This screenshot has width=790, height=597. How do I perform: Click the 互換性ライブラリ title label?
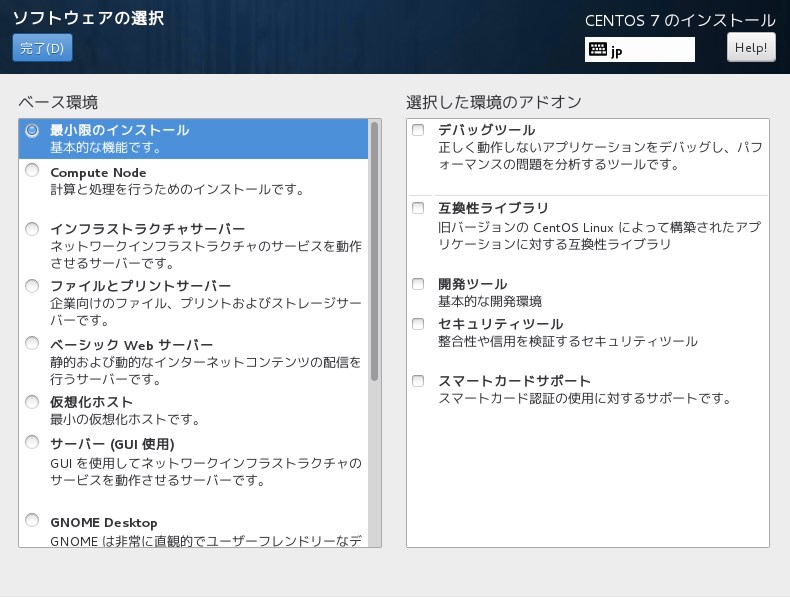493,208
